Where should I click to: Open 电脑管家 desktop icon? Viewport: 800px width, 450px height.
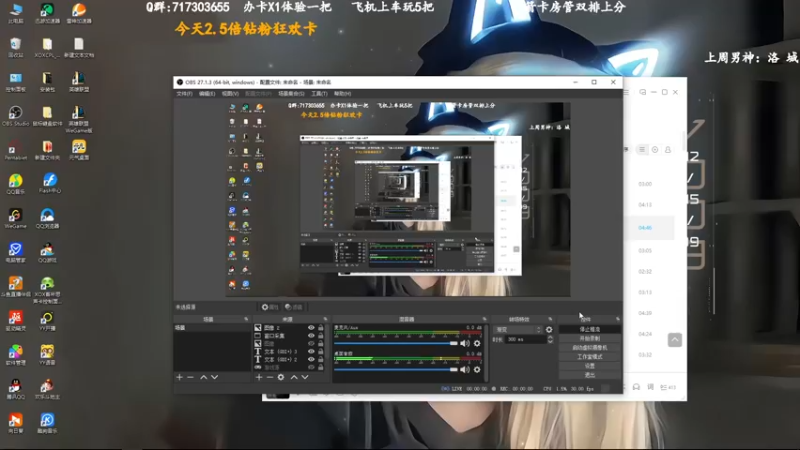click(x=15, y=253)
